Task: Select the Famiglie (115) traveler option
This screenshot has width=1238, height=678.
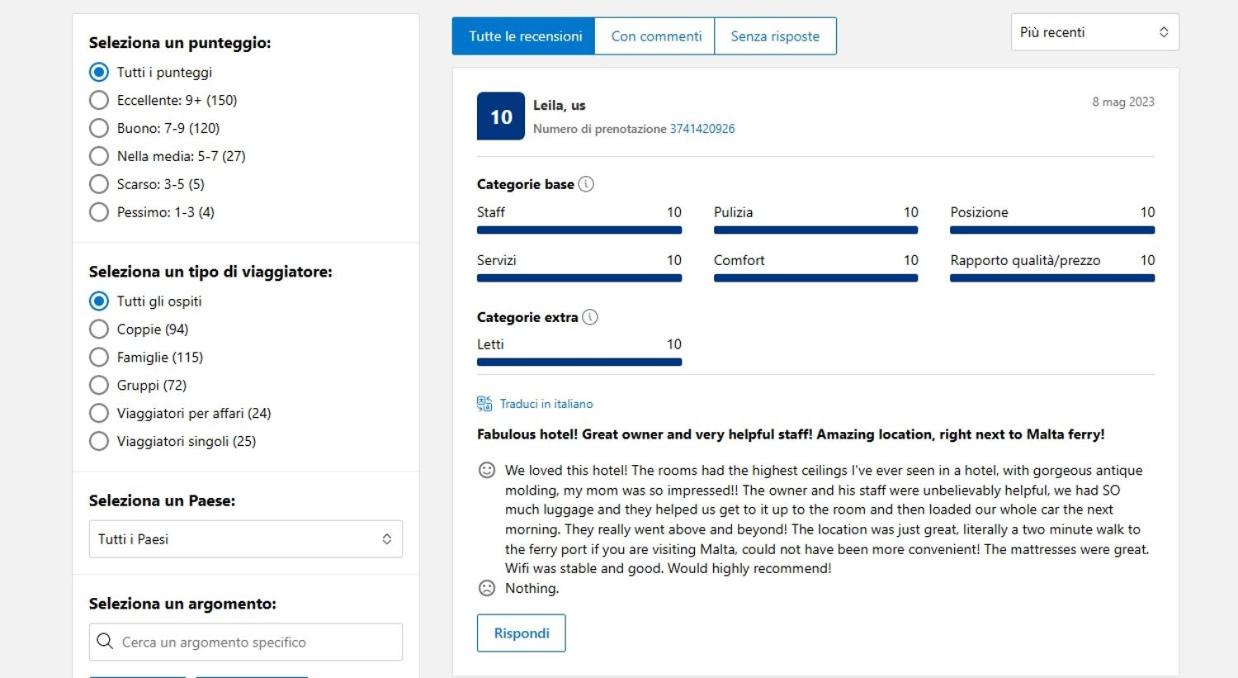Action: [x=99, y=357]
